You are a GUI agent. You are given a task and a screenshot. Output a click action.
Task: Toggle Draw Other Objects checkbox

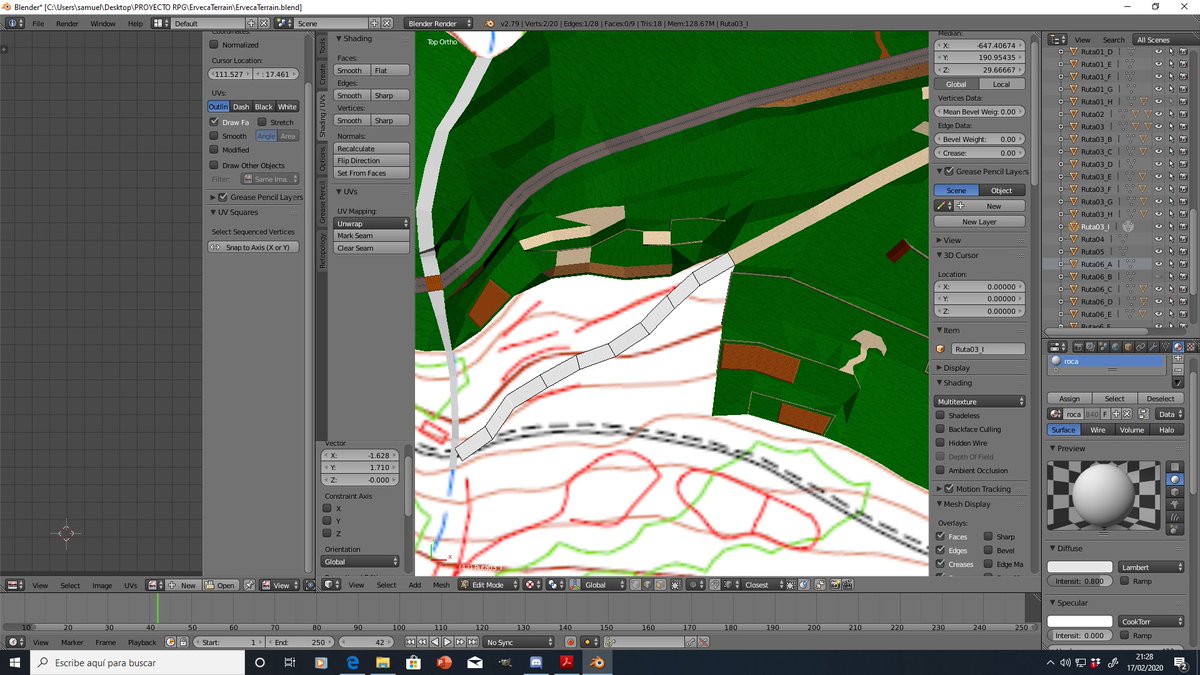pyautogui.click(x=213, y=165)
